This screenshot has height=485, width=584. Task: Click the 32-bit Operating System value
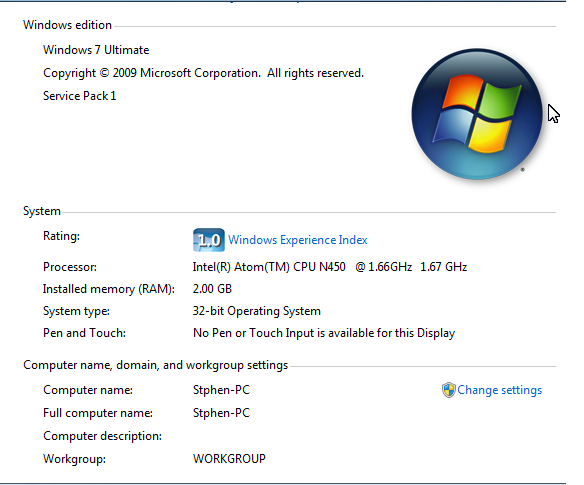[257, 311]
